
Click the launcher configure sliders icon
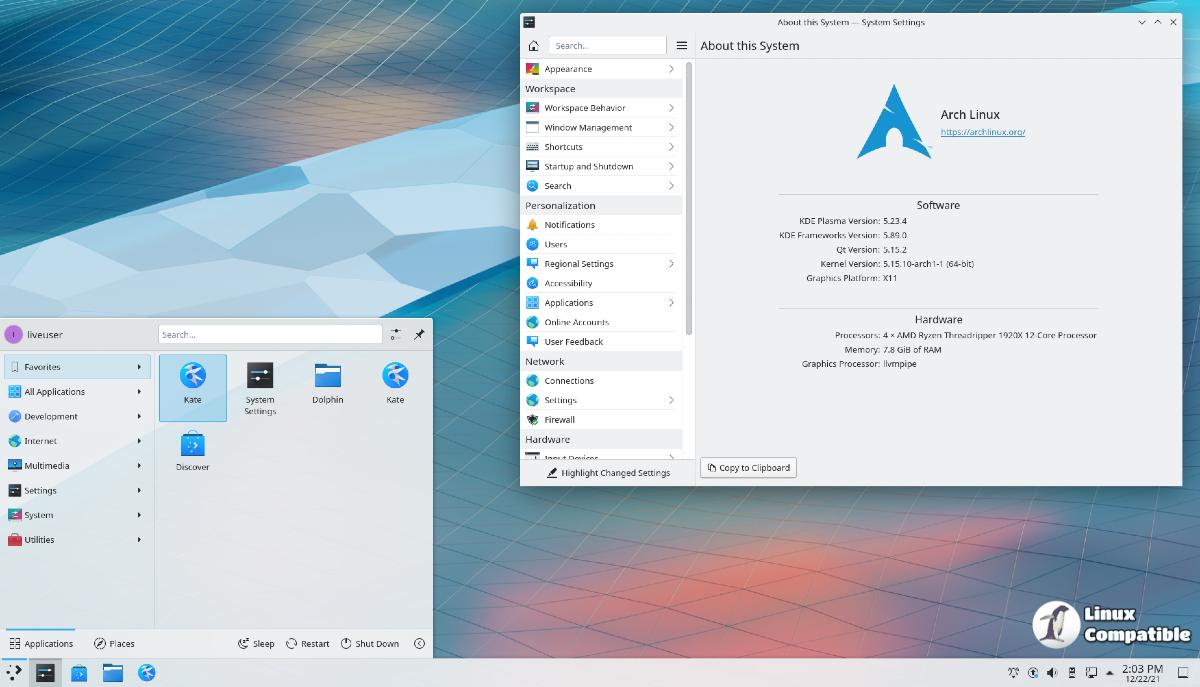pyautogui.click(x=396, y=335)
